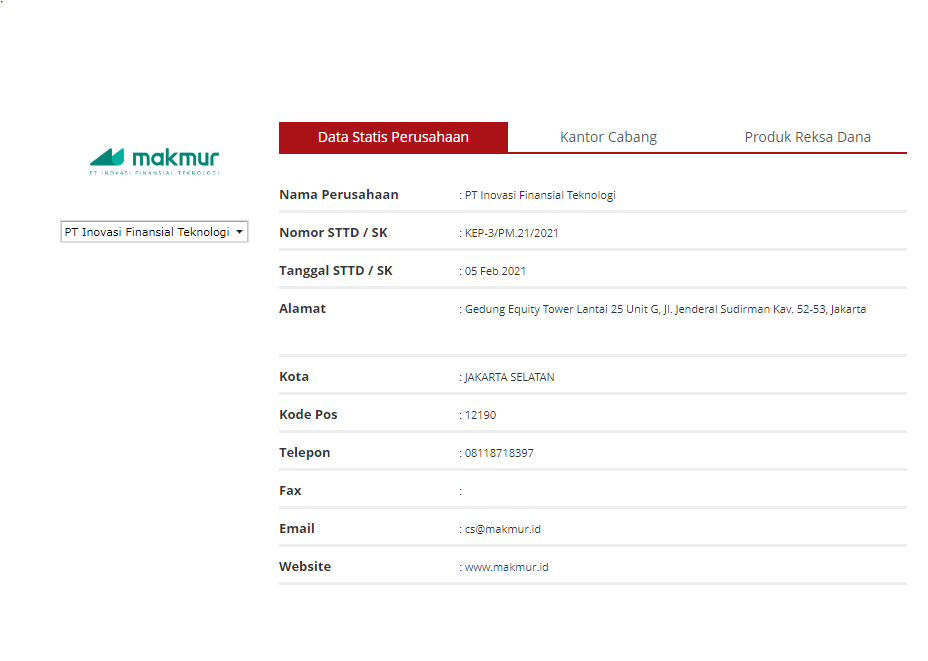Screen dimensions: 928x661
Task: Click the phone number 08118718397
Action: (499, 453)
